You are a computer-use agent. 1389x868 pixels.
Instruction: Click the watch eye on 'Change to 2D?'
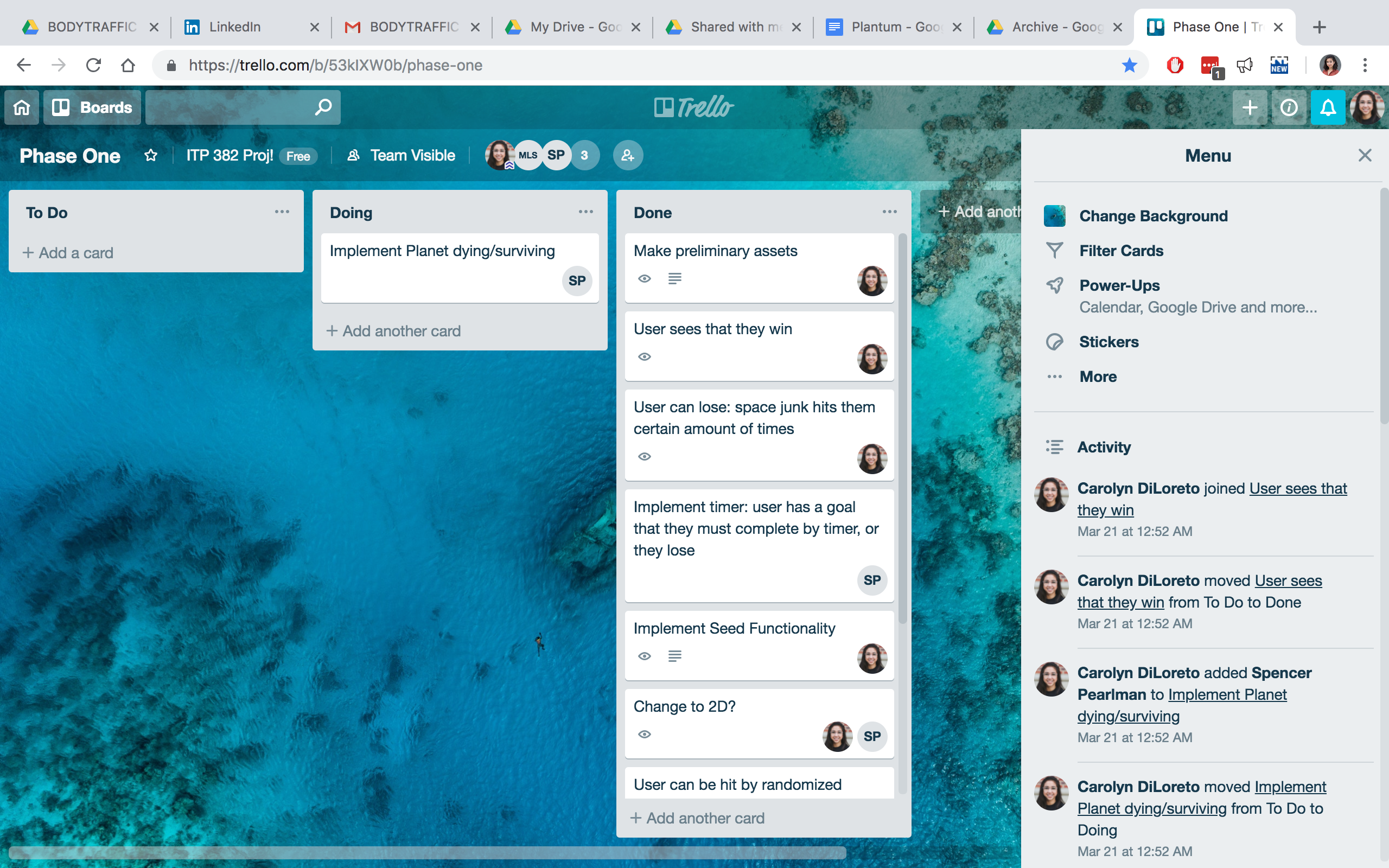(645, 734)
